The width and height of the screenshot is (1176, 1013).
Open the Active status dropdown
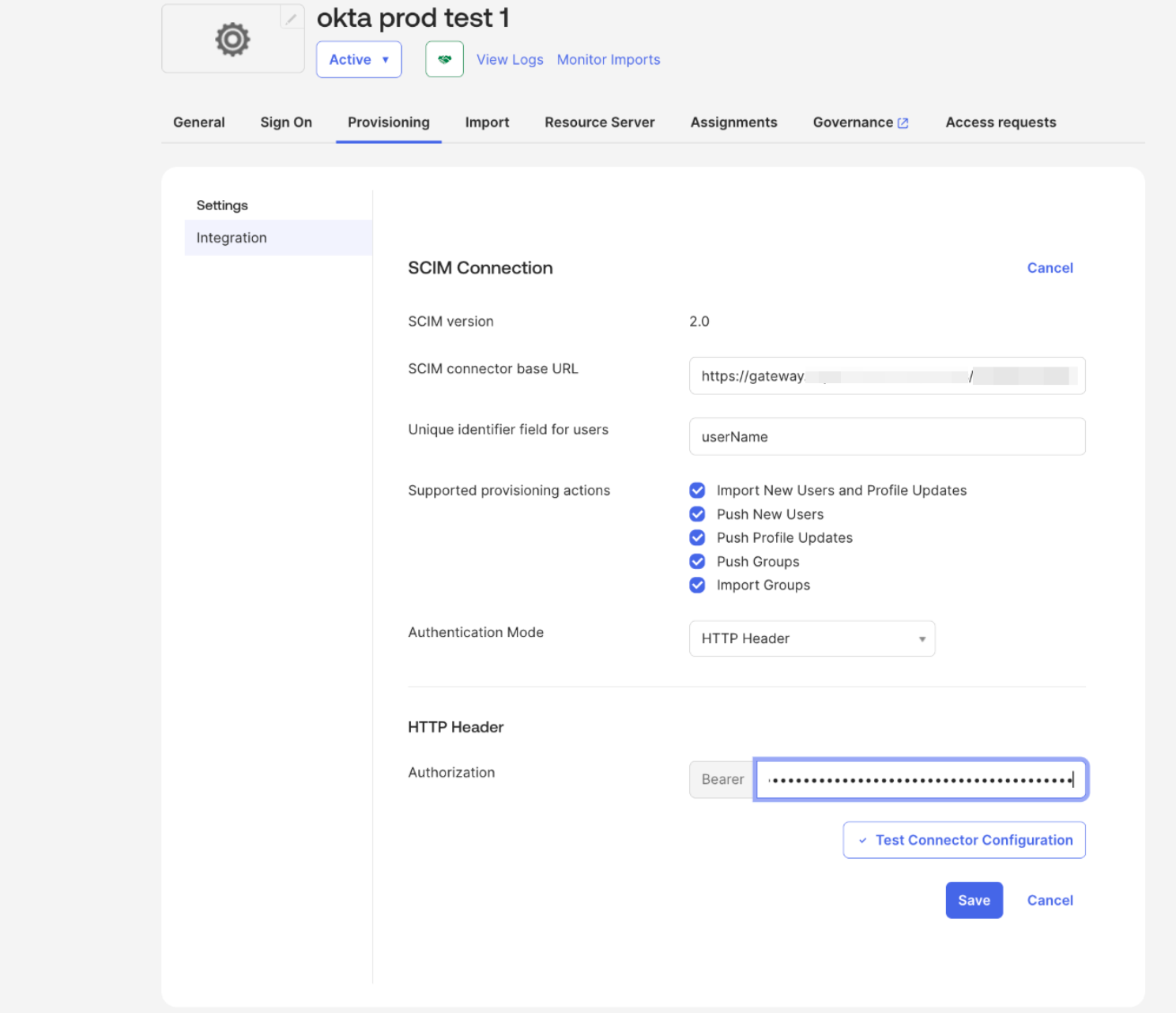pos(359,59)
